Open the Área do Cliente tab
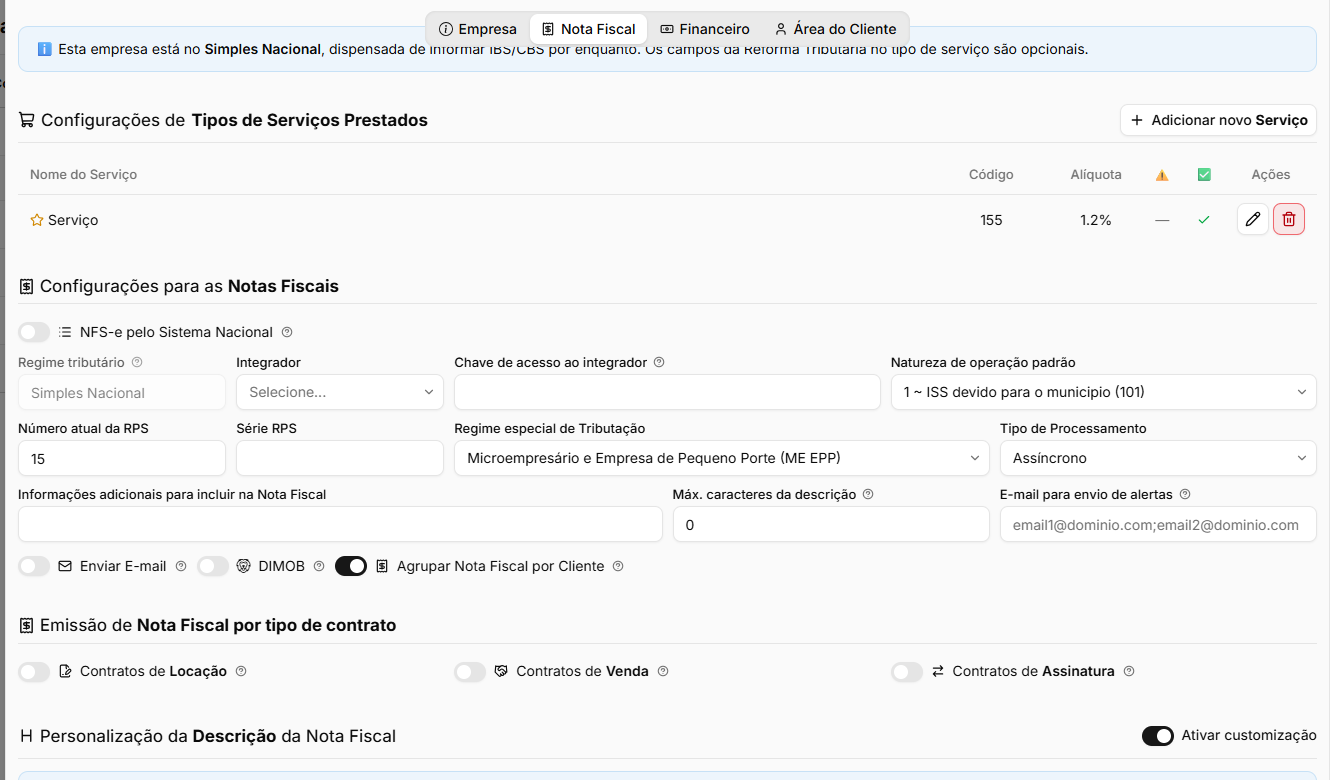 (x=835, y=29)
